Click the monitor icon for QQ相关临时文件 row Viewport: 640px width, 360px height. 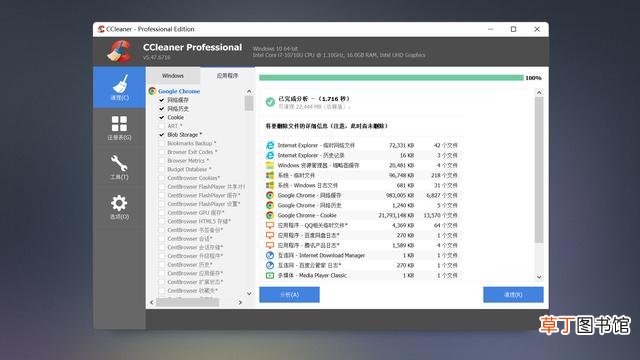tap(270, 225)
